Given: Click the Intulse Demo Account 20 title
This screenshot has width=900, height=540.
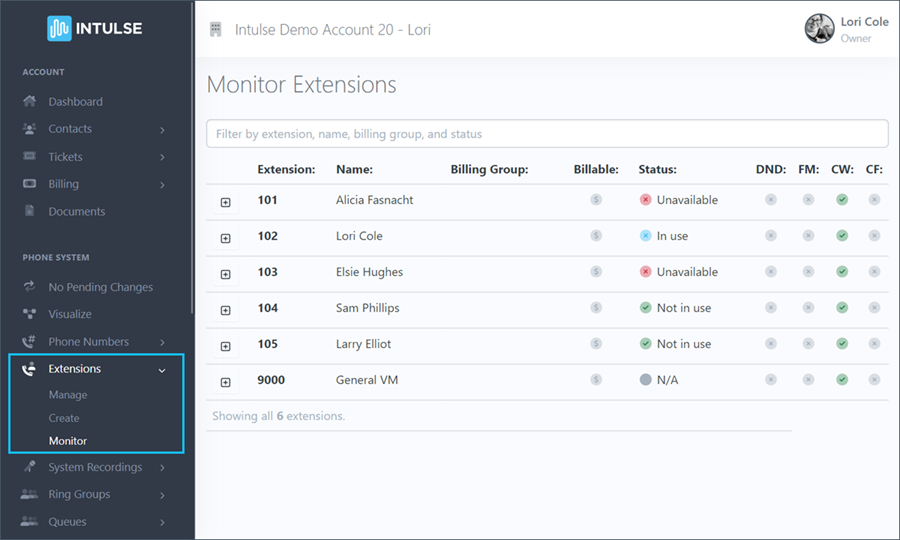Looking at the screenshot, I should (332, 29).
